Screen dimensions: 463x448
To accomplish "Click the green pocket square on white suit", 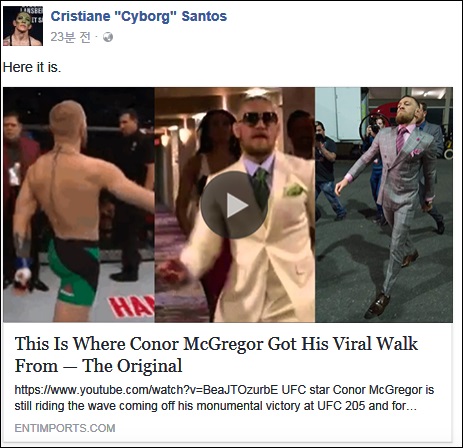I will [295, 189].
